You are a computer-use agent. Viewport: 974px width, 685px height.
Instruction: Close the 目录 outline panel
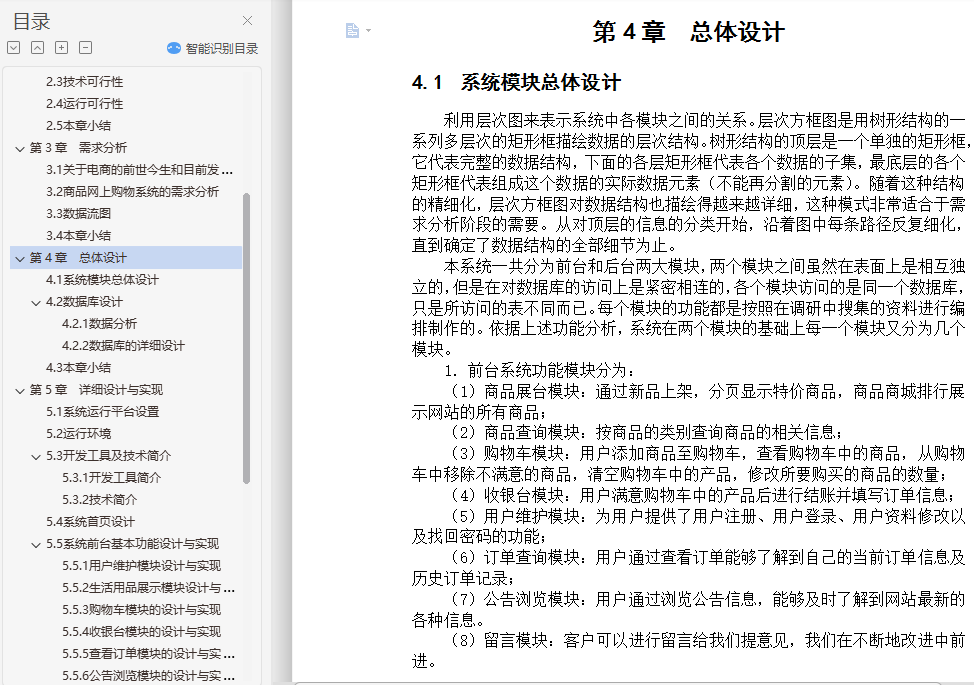click(x=247, y=20)
